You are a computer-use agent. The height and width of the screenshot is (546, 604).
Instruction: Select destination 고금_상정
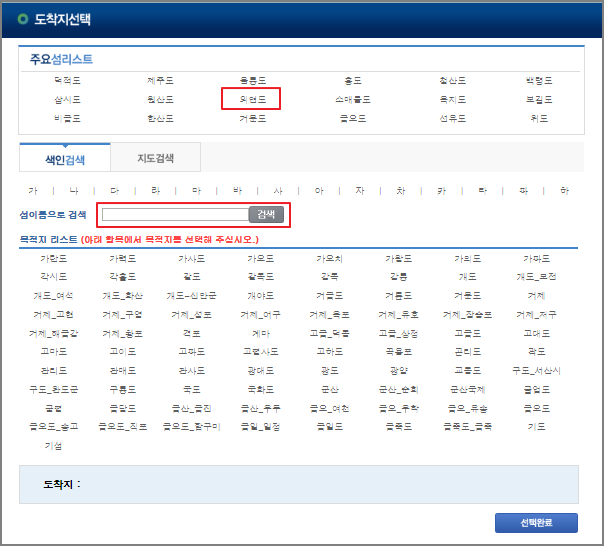tap(399, 333)
